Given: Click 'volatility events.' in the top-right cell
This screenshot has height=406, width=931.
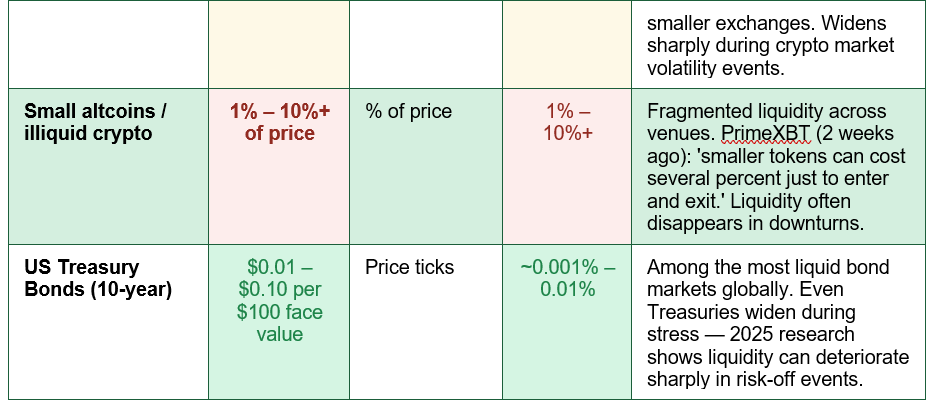Looking at the screenshot, I should [x=715, y=68].
